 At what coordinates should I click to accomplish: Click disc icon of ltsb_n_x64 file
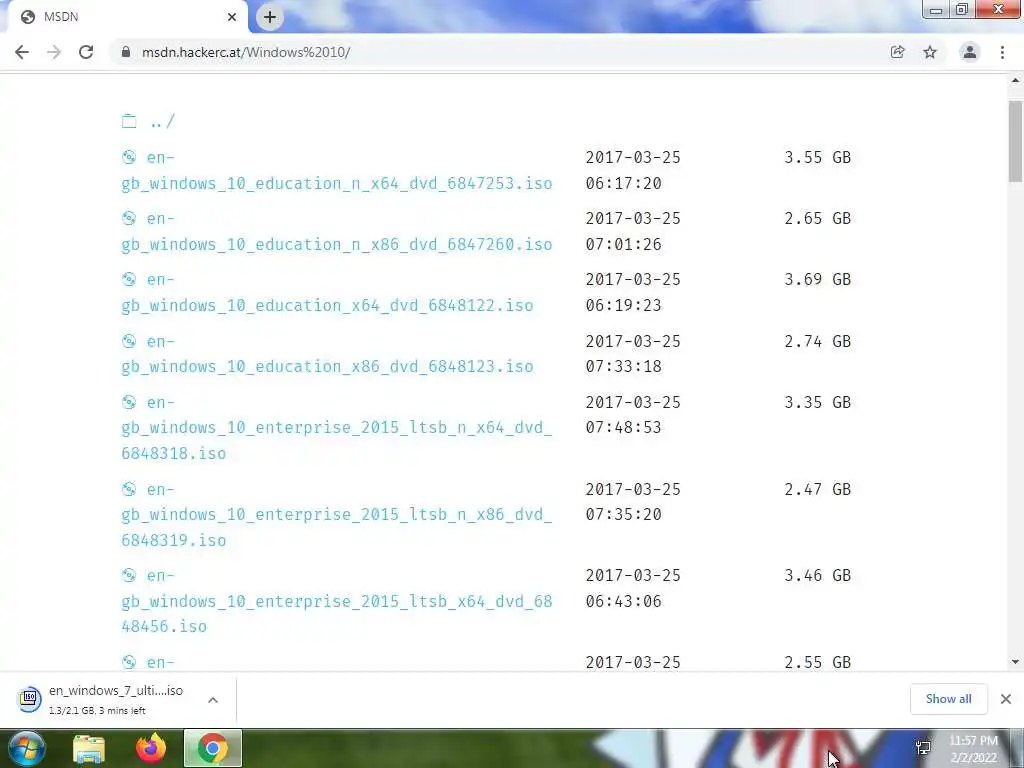coord(129,402)
